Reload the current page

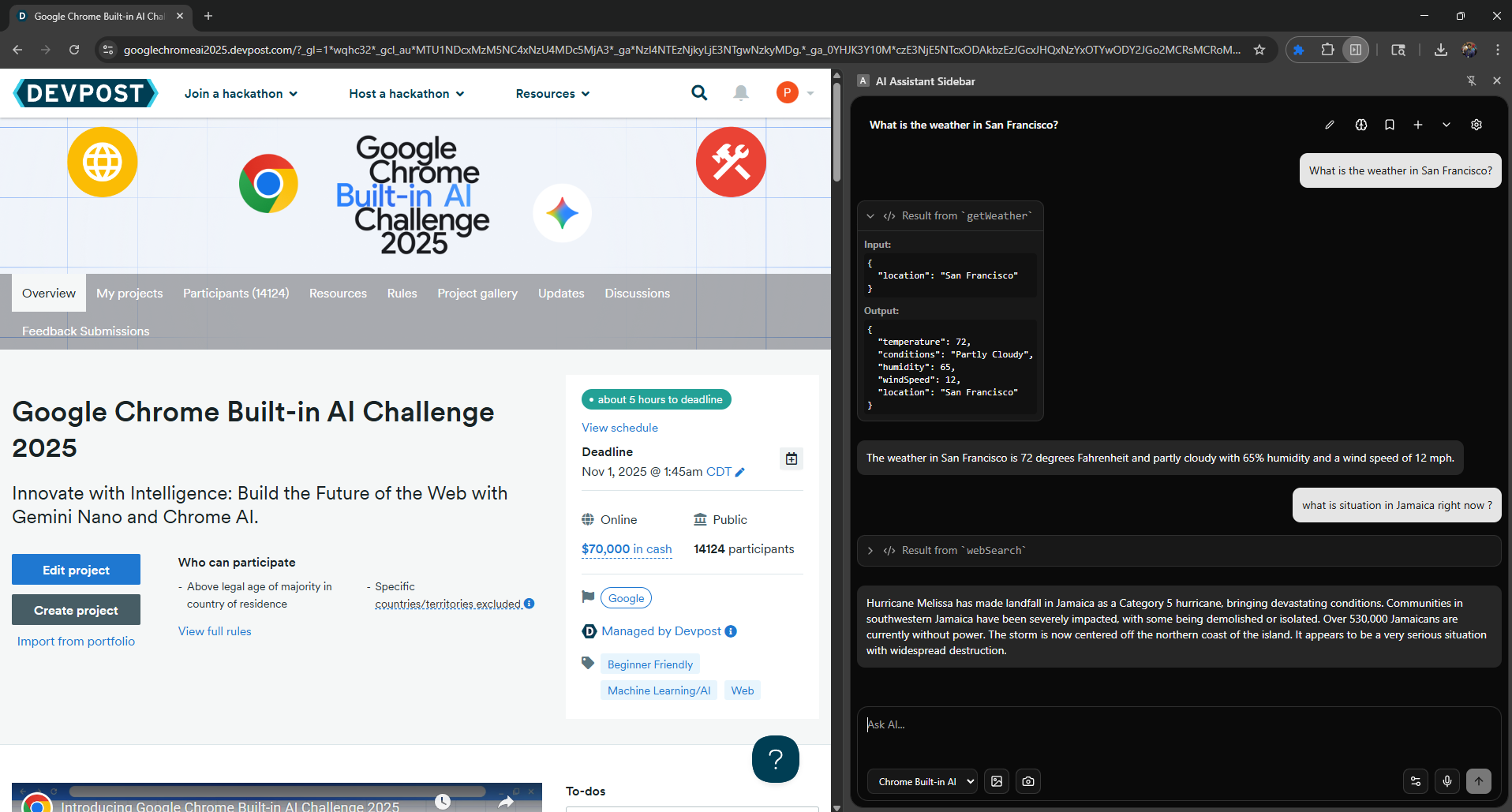point(74,50)
